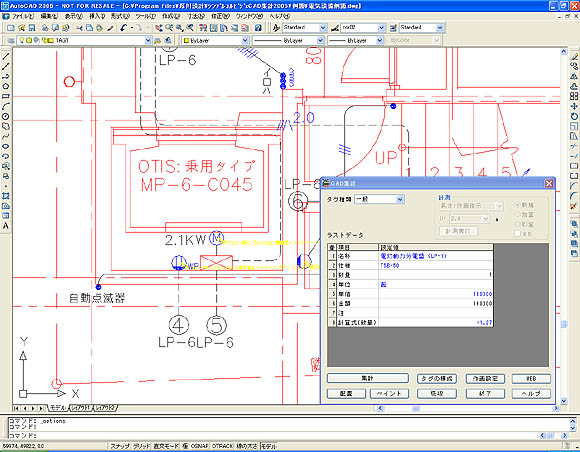Select the Line tool in Draw toolbar
This screenshot has width=580, height=452.
pyautogui.click(x=6, y=56)
